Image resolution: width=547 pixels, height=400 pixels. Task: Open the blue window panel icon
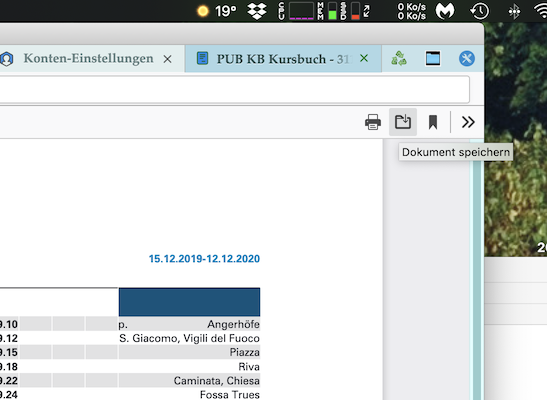tap(433, 58)
